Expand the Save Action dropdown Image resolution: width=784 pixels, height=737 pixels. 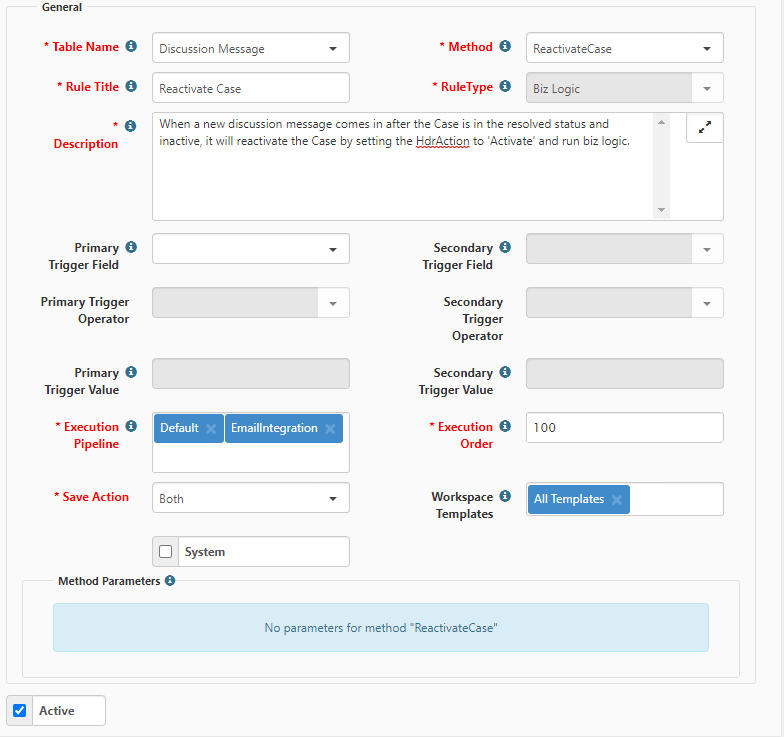click(x=250, y=498)
